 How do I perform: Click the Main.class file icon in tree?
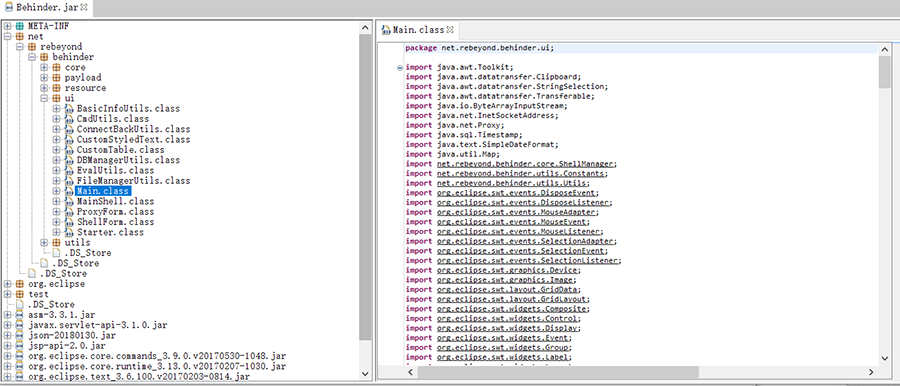tap(69, 191)
